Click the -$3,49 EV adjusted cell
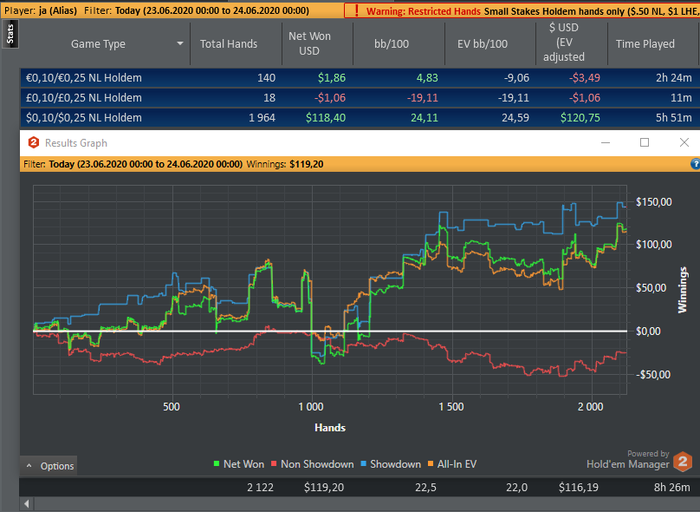 pos(584,78)
